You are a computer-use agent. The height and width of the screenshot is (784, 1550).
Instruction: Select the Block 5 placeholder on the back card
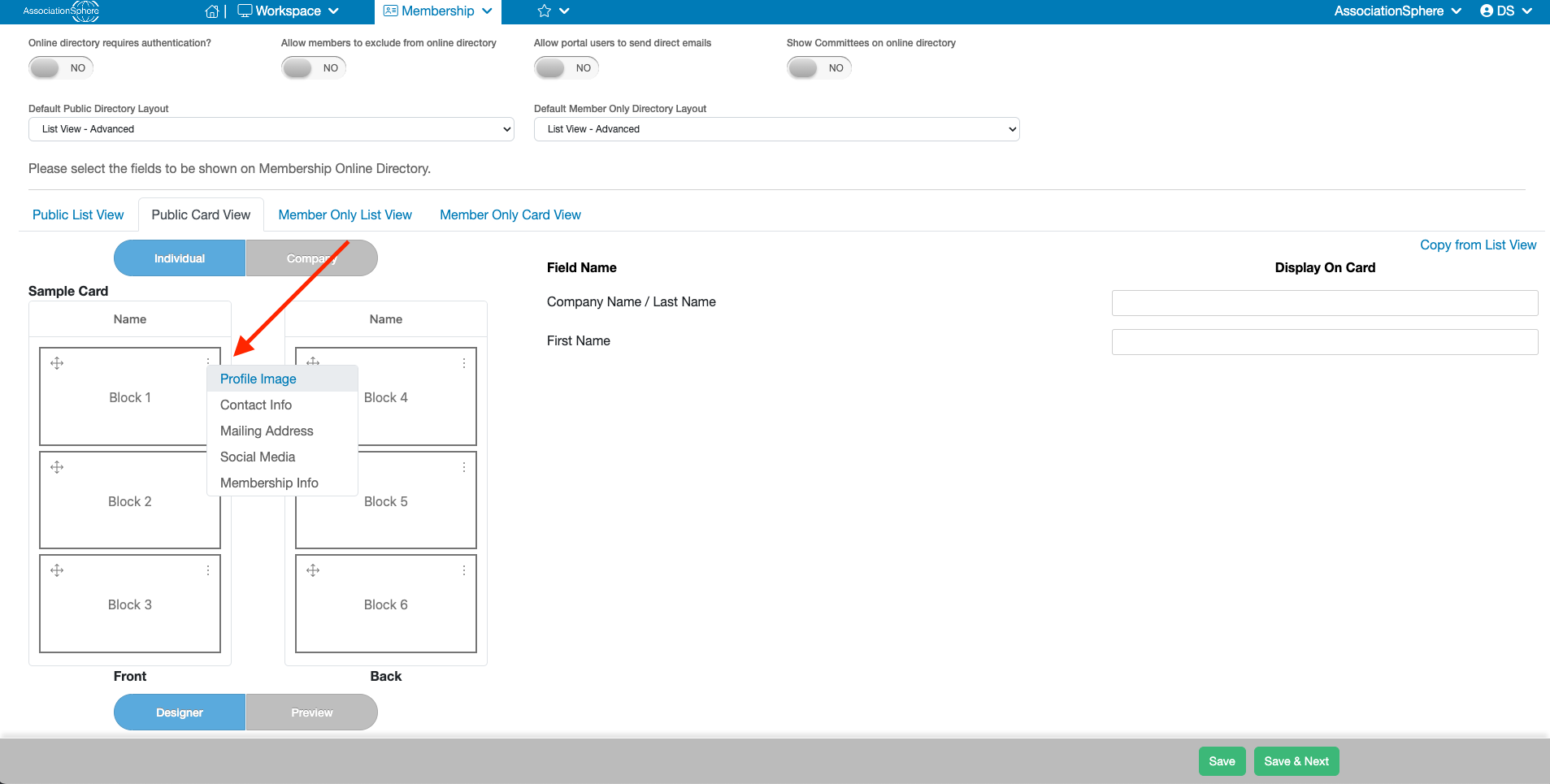386,501
